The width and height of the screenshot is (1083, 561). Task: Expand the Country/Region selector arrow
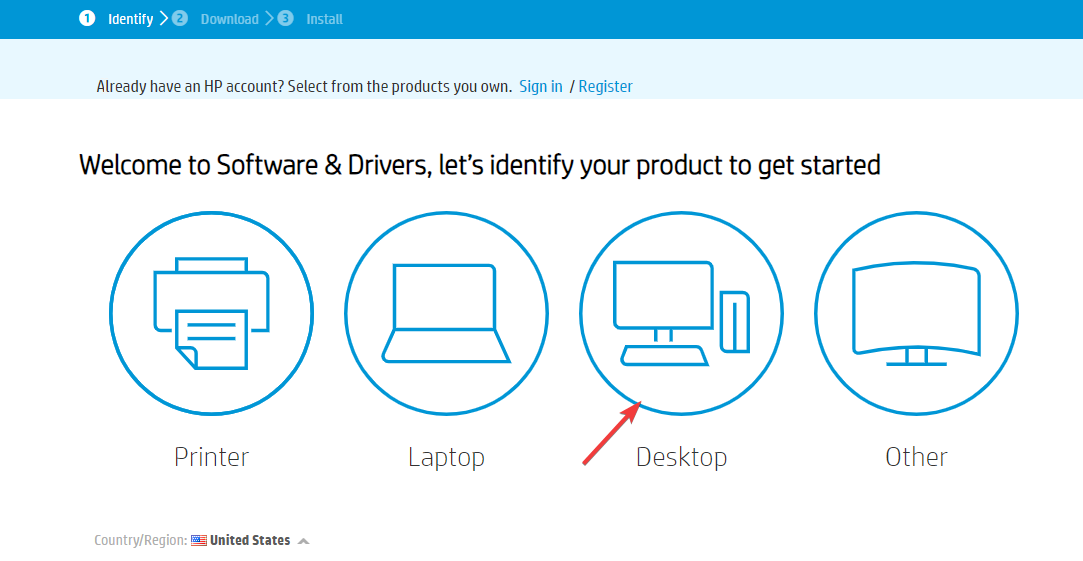[x=303, y=541]
